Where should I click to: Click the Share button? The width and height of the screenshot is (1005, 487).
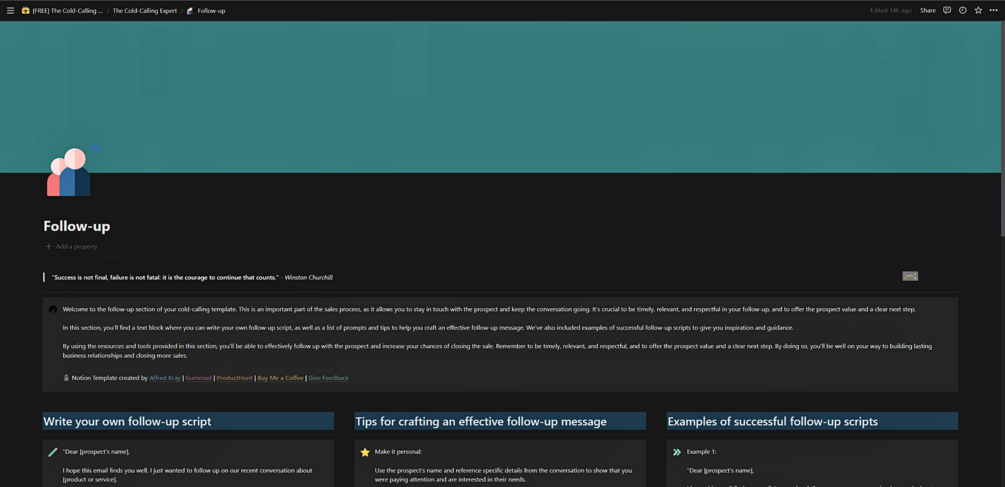pos(927,10)
